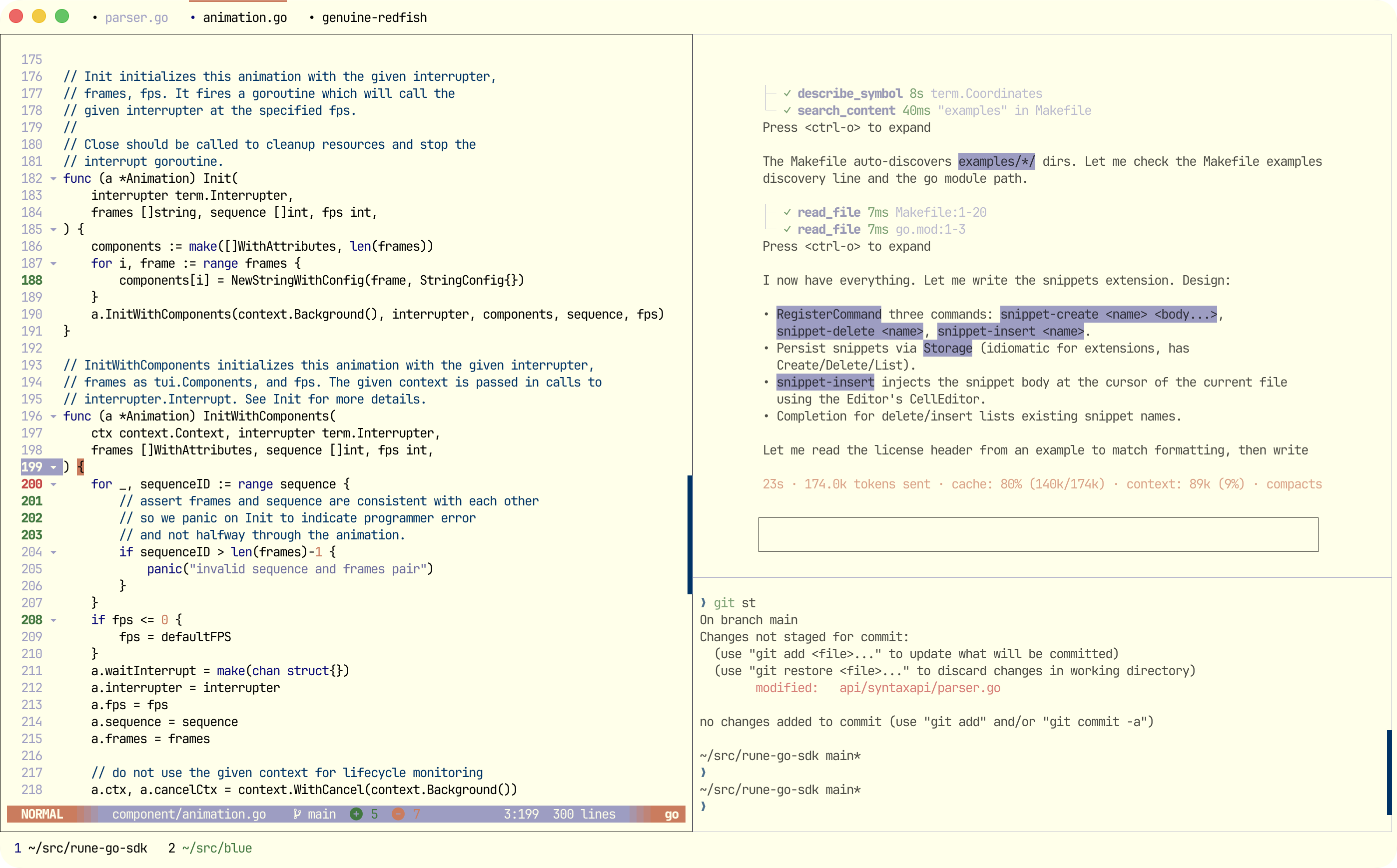1397x868 pixels.
Task: Toggle the fold marker at line 187
Action: tap(53, 264)
